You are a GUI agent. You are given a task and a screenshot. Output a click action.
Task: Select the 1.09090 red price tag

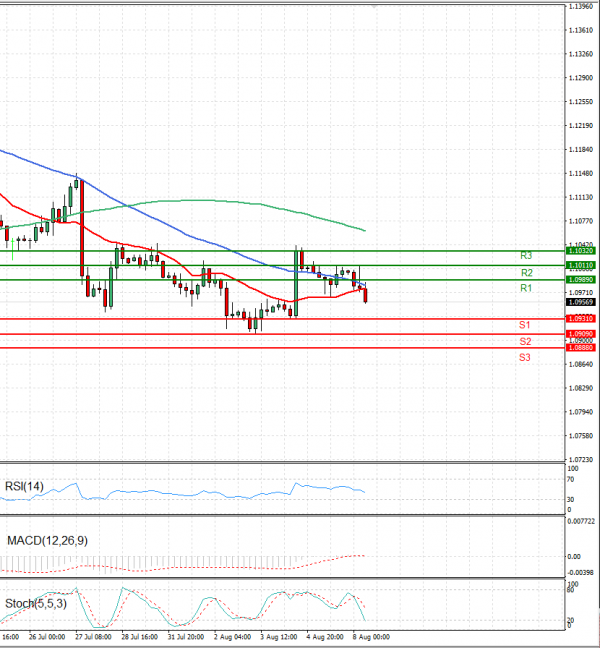click(x=581, y=334)
